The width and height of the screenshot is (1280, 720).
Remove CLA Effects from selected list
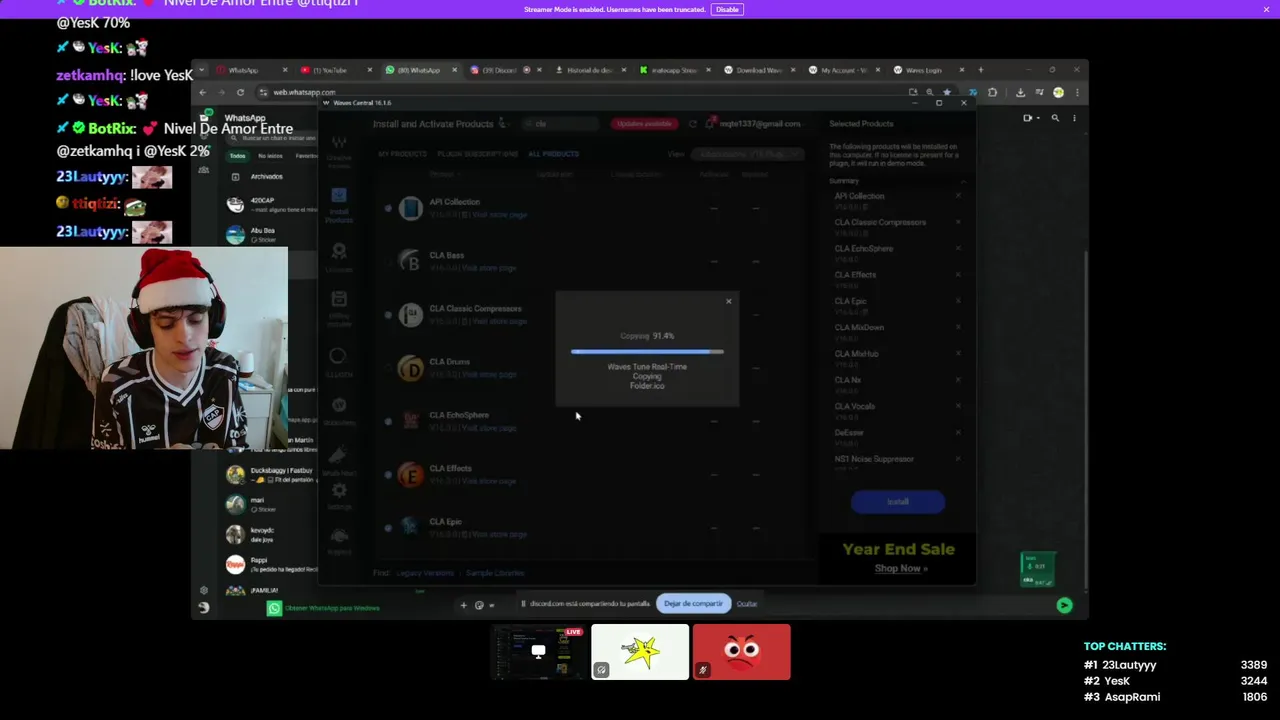point(958,275)
